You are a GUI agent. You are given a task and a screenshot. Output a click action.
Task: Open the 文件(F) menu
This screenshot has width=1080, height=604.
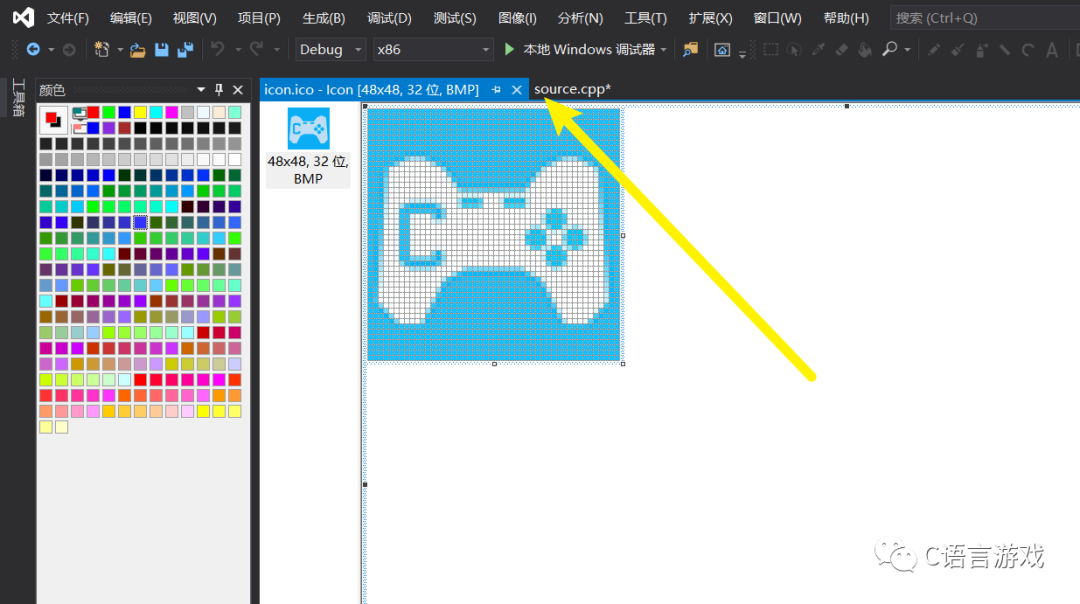click(x=68, y=18)
